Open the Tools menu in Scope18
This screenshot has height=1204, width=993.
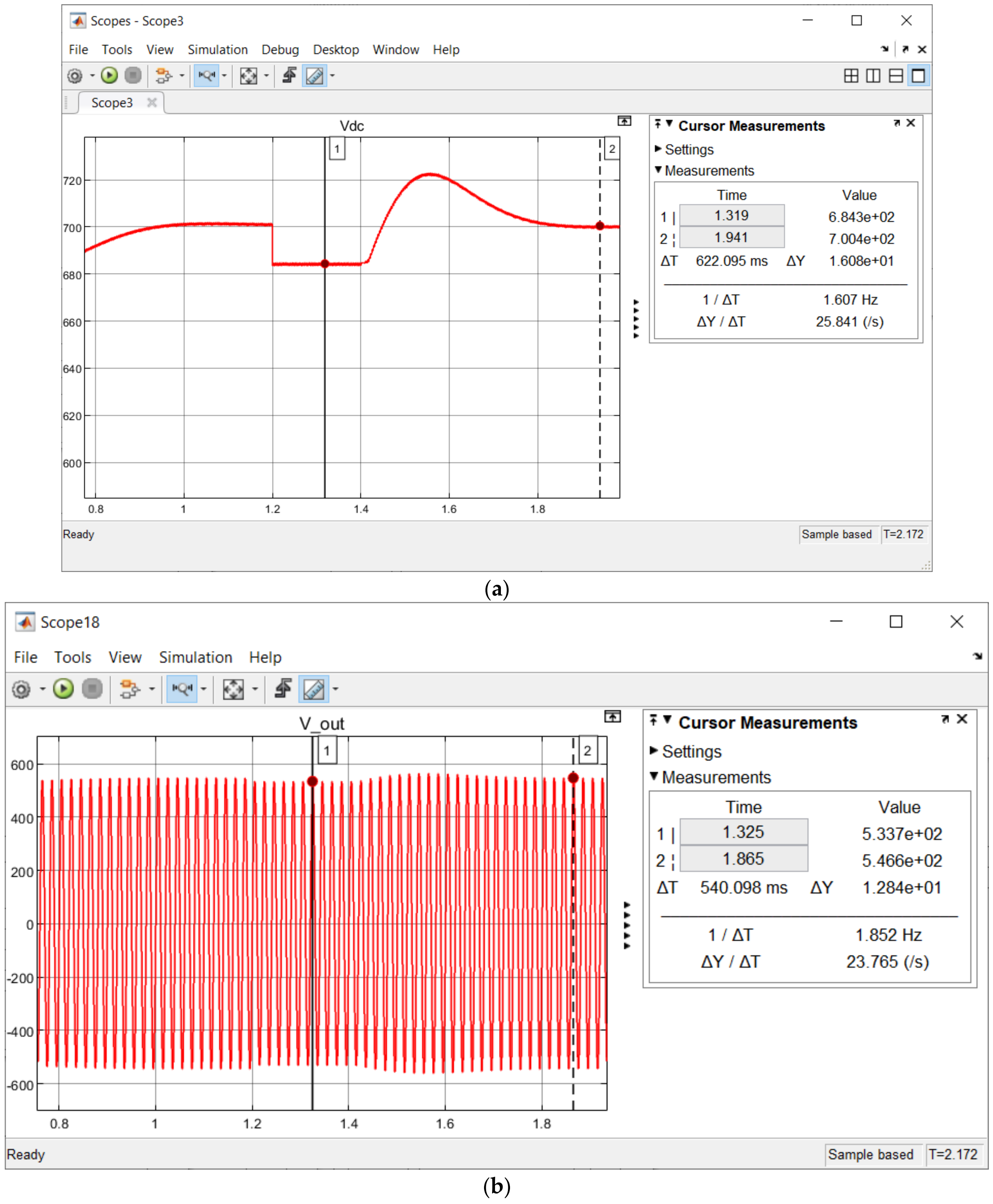[73, 657]
